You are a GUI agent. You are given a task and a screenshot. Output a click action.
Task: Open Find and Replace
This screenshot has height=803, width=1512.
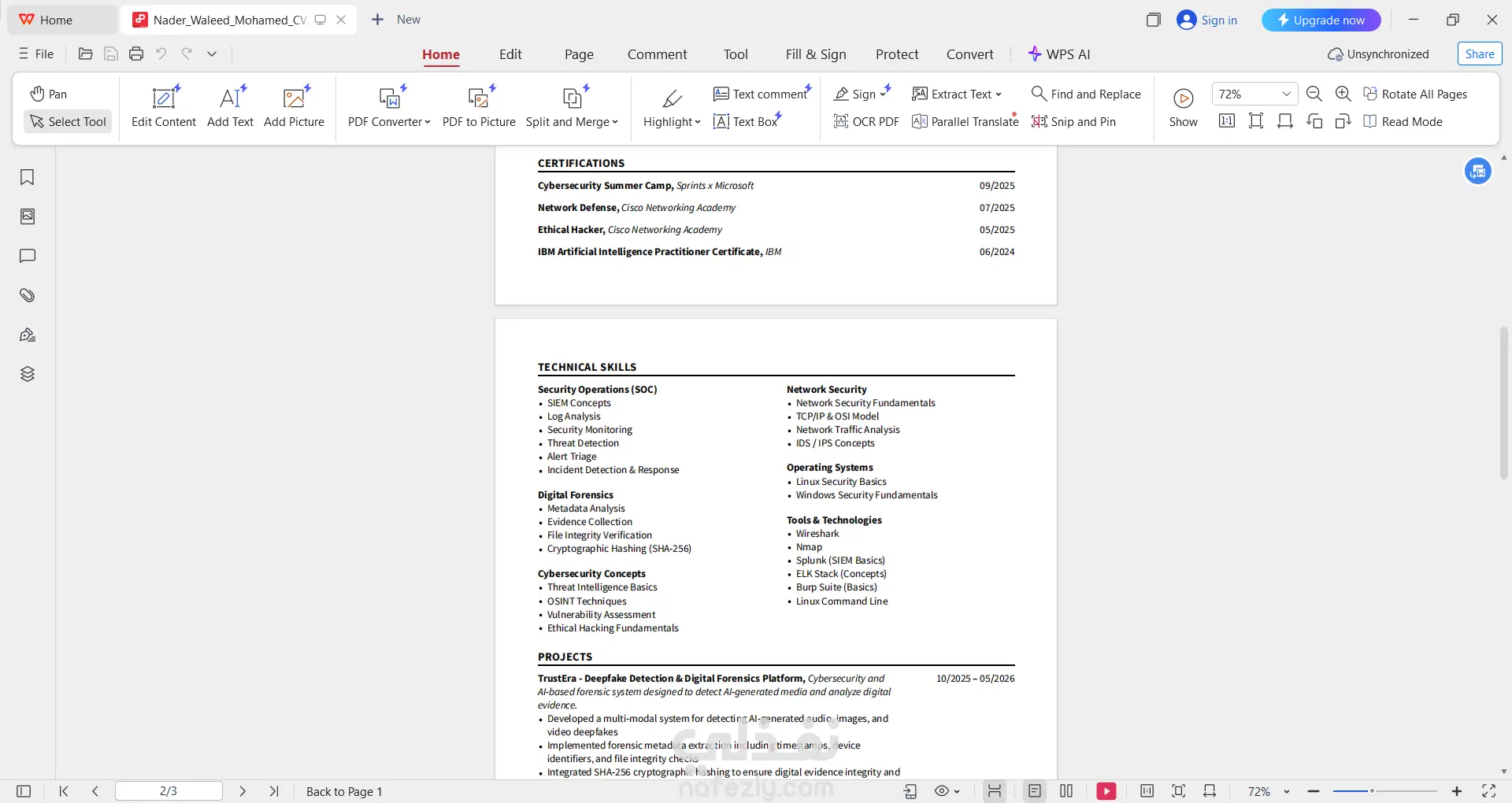pyautogui.click(x=1086, y=94)
